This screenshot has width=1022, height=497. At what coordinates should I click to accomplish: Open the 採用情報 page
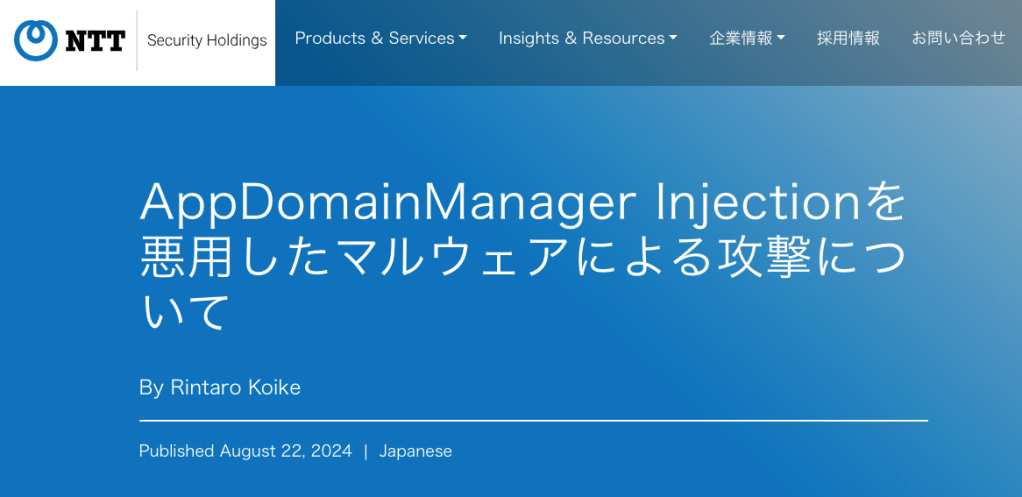click(848, 38)
